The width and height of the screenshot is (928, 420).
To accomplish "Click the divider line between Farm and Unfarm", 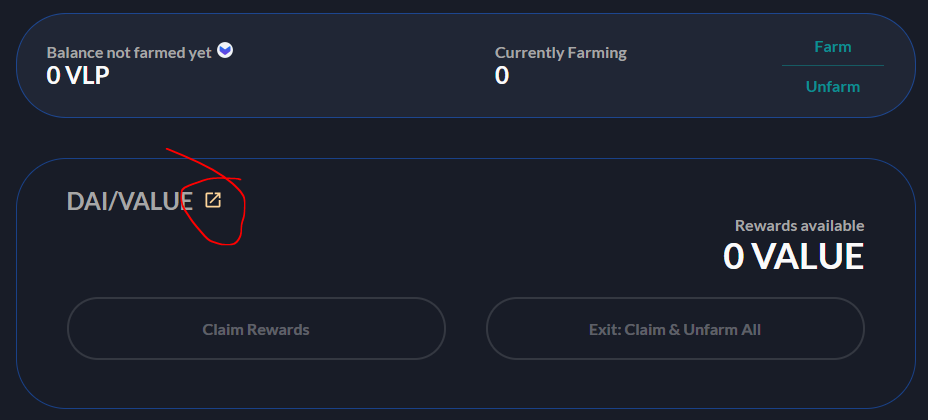I will pos(833,65).
